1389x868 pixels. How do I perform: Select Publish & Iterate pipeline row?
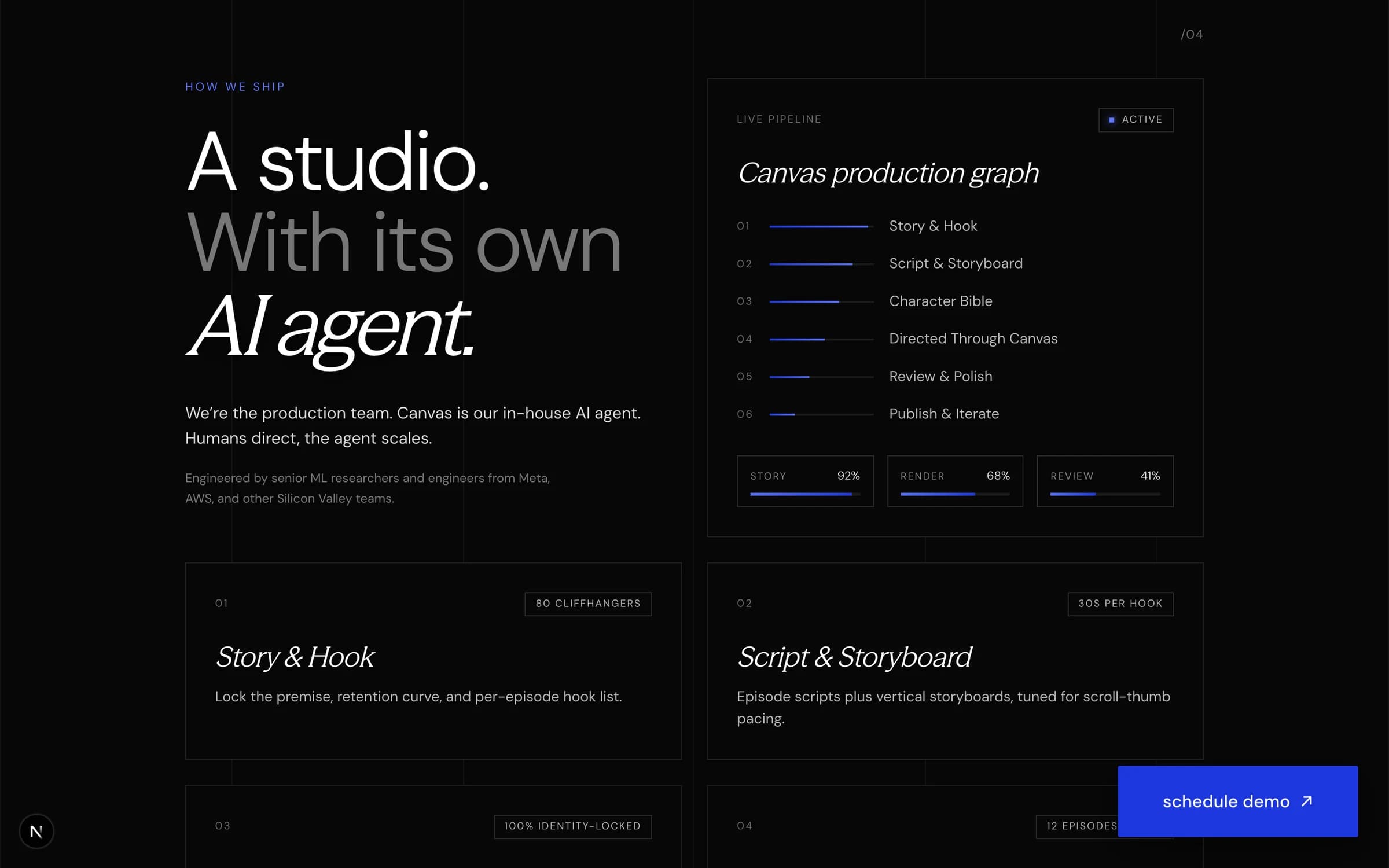(x=955, y=414)
